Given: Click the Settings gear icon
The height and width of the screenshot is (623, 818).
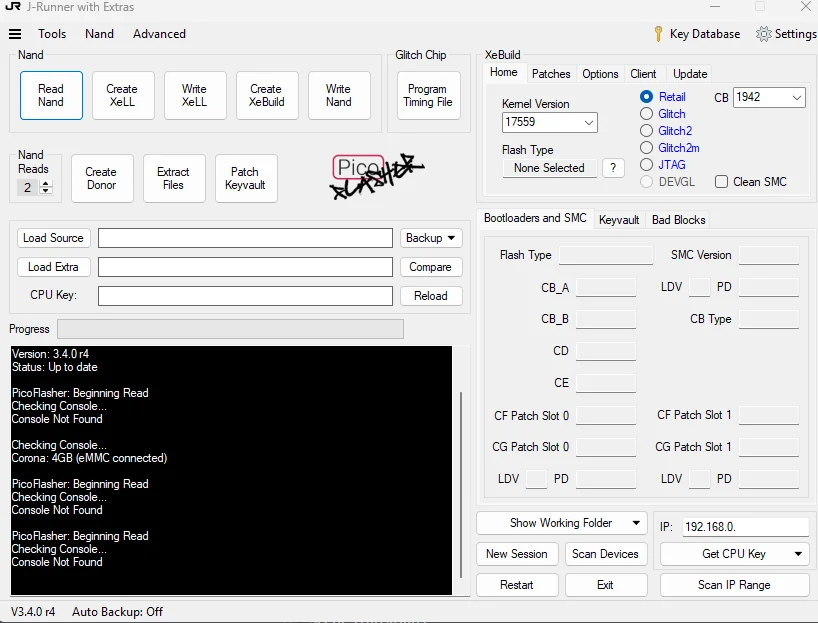Looking at the screenshot, I should (763, 34).
